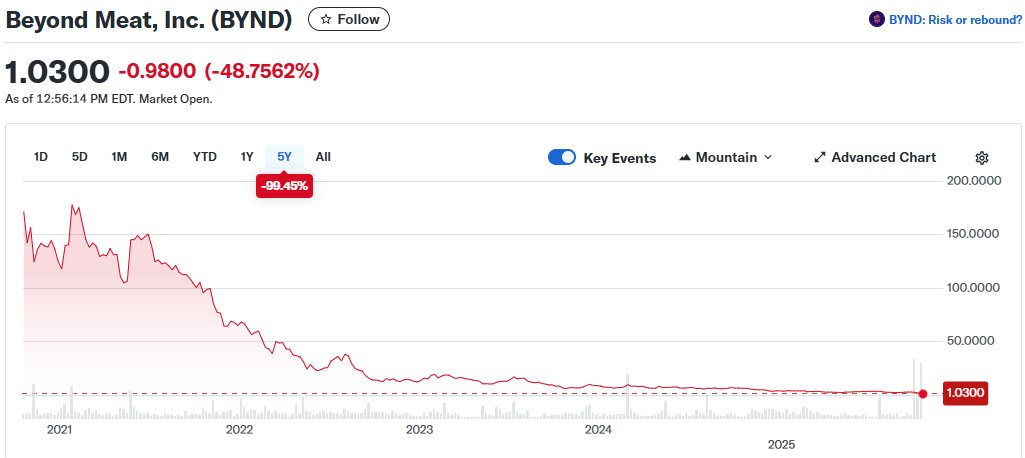Select the 1D time range
Image resolution: width=1025 pixels, height=458 pixels.
(41, 157)
